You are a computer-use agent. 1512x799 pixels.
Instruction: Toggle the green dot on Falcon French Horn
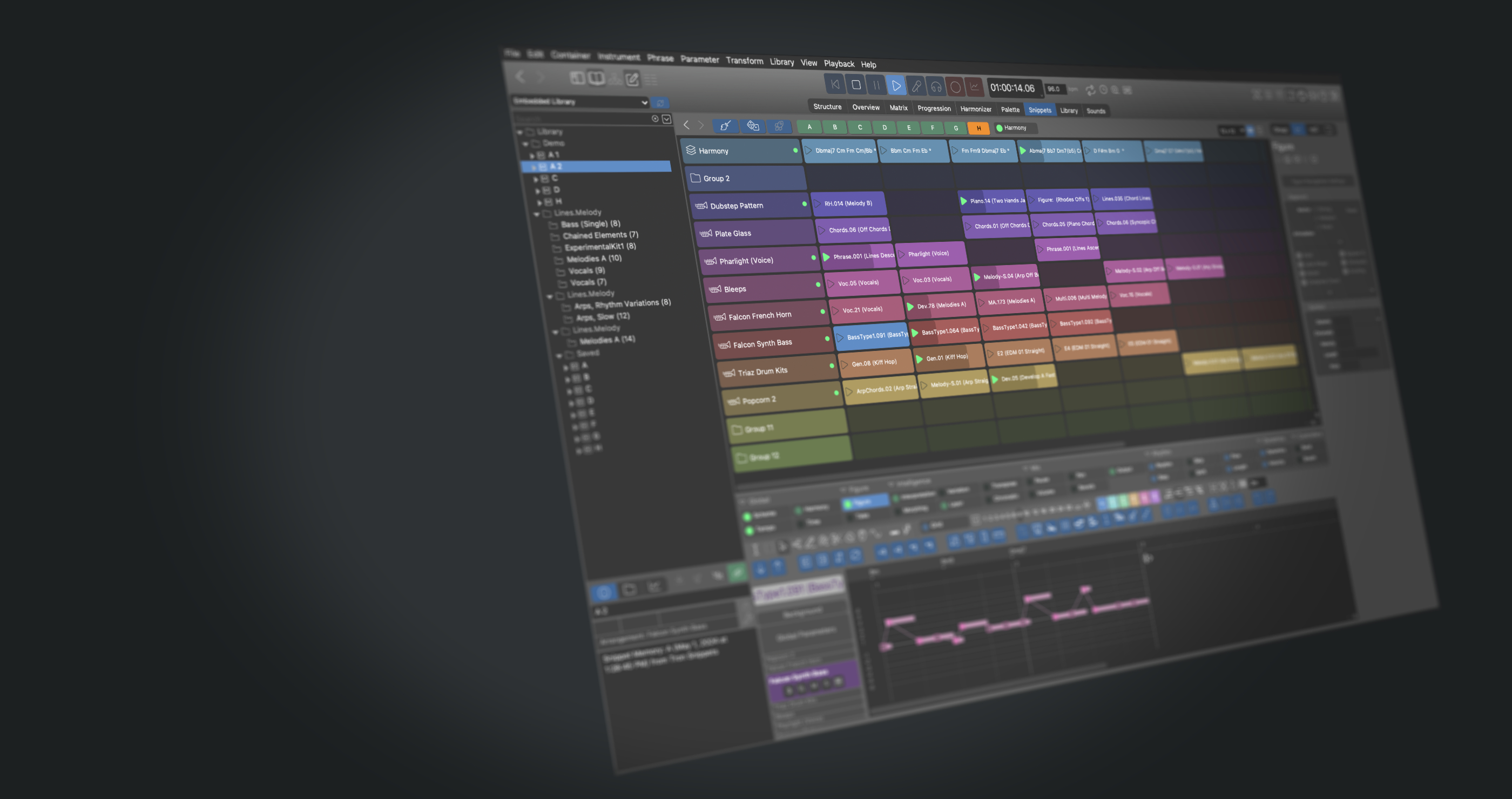(822, 312)
